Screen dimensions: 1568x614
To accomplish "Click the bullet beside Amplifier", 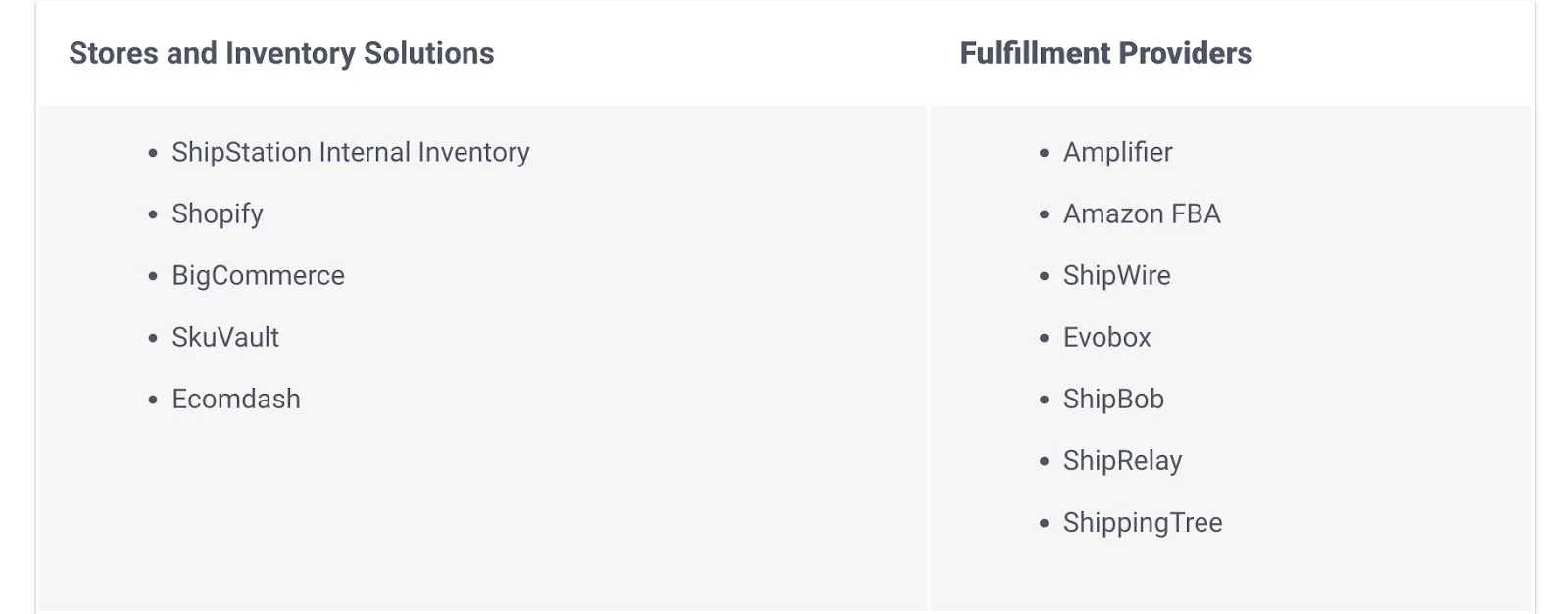I will [x=1044, y=153].
